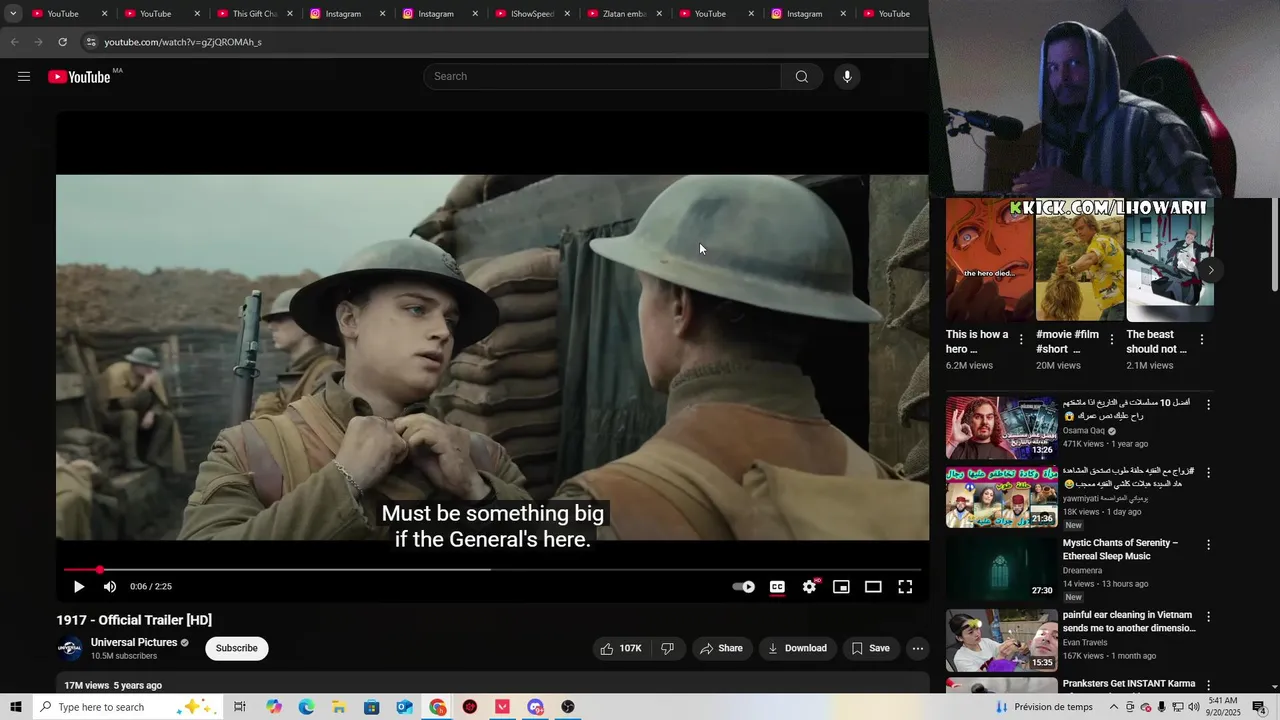Open Outlook from the taskbar
Viewport: 1280px width, 720px height.
click(x=404, y=707)
